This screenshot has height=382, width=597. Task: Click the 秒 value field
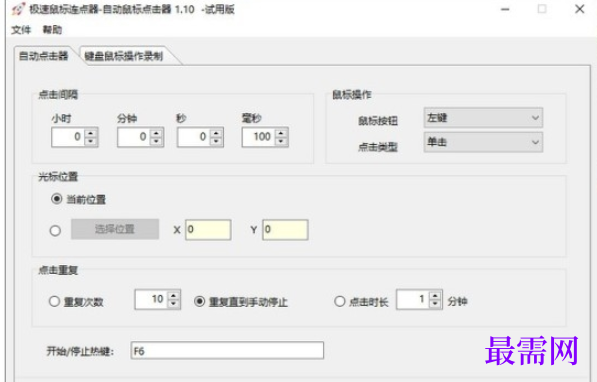click(x=193, y=137)
